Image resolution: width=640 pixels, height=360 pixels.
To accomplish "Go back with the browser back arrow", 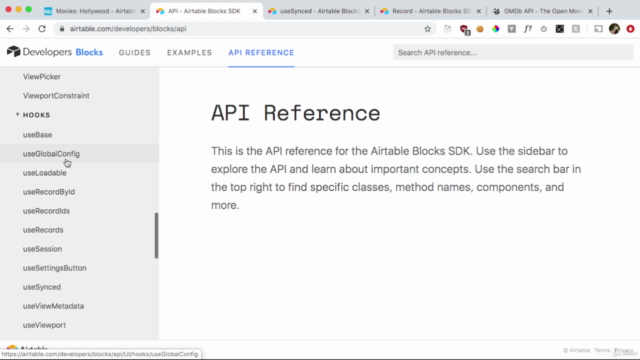I will [10, 29].
